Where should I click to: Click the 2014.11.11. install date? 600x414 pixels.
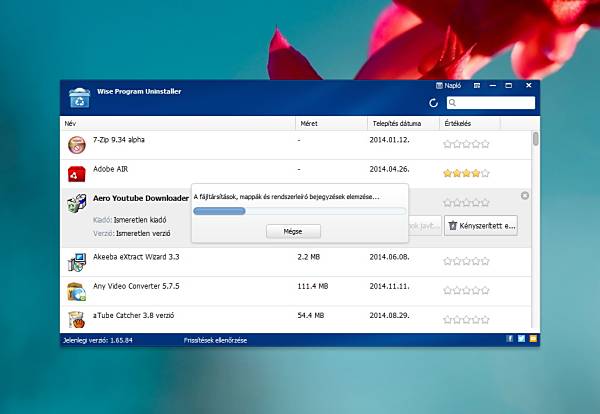tap(389, 286)
